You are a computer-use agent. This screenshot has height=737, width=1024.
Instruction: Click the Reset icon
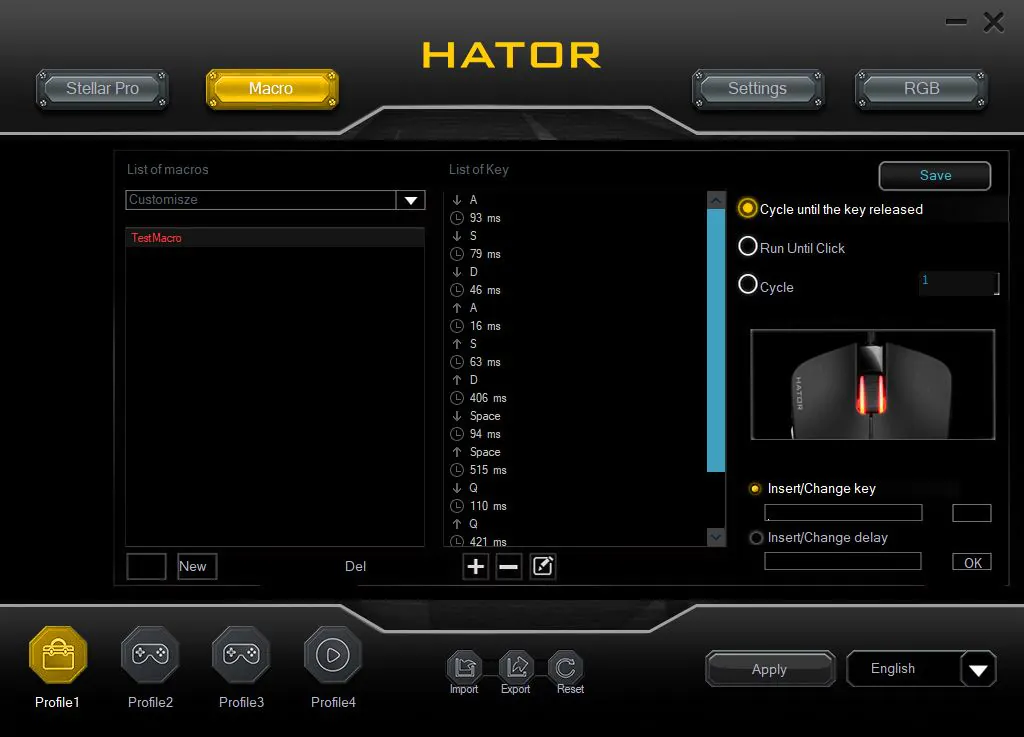pyautogui.click(x=566, y=667)
